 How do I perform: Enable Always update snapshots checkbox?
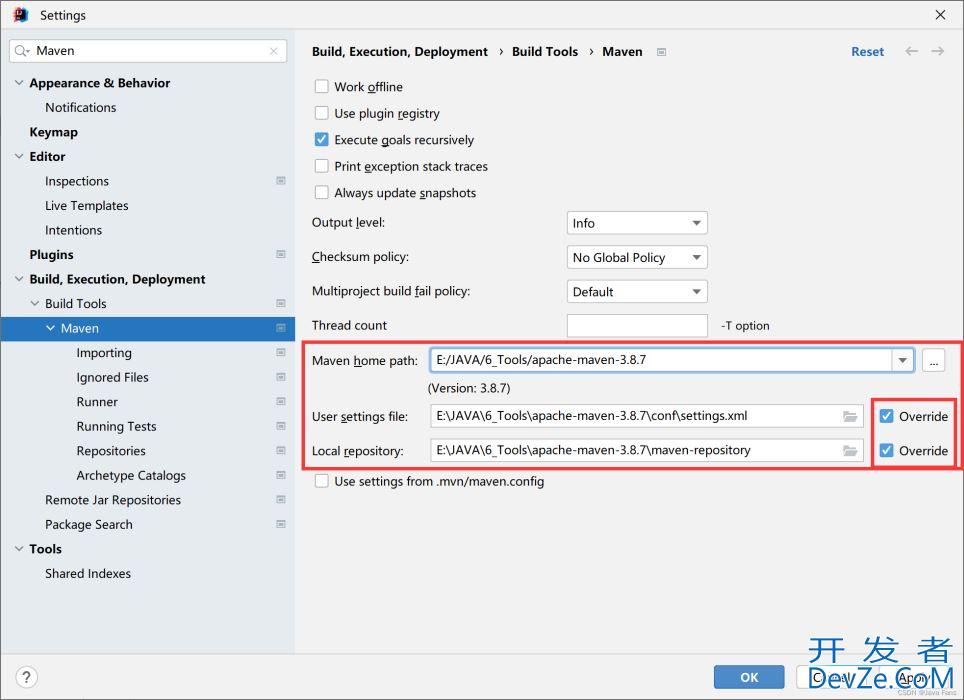pyautogui.click(x=322, y=192)
